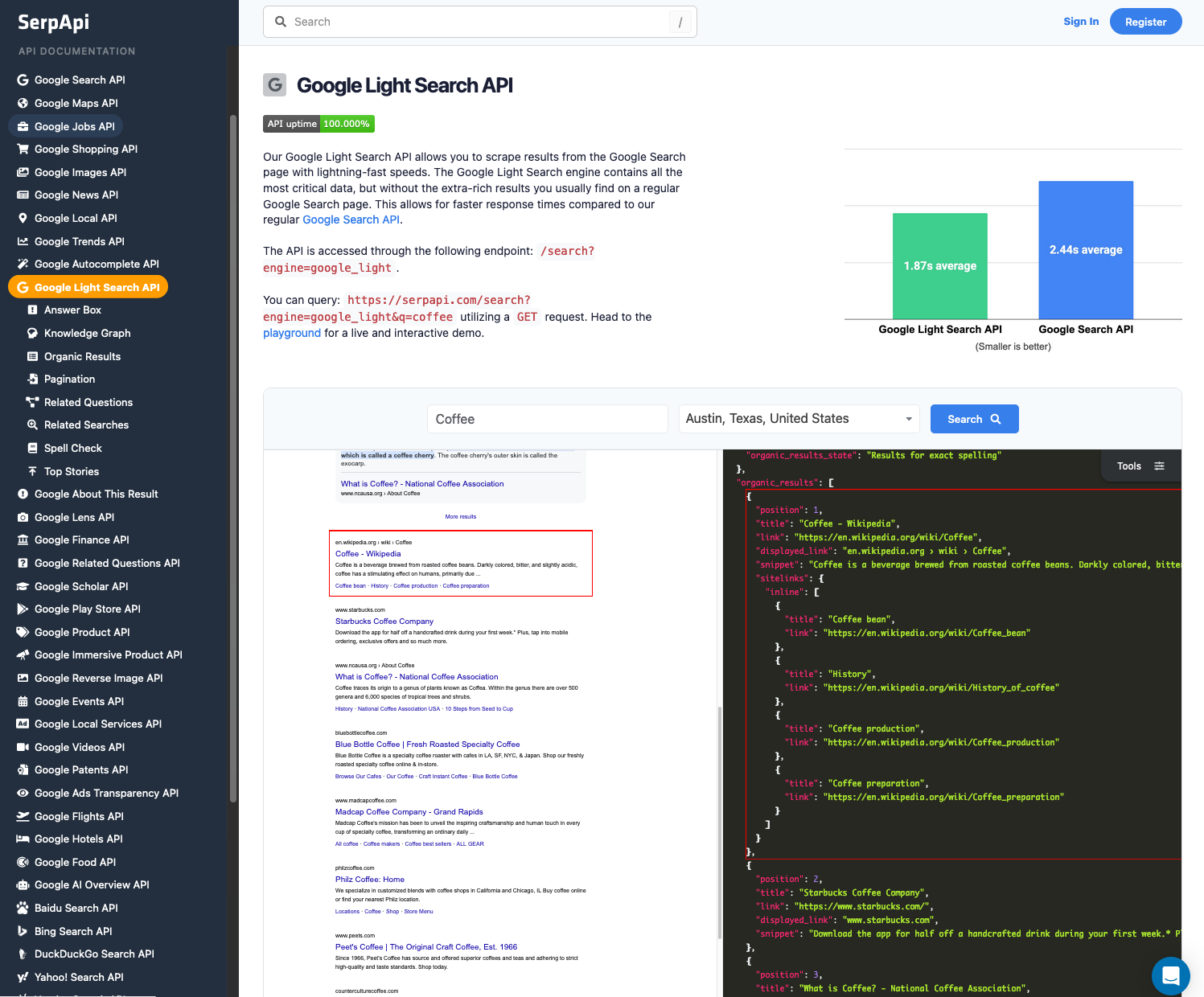Viewport: 1204px width, 997px height.
Task: Click the Google Jobs API briefcase icon
Action: [x=23, y=126]
